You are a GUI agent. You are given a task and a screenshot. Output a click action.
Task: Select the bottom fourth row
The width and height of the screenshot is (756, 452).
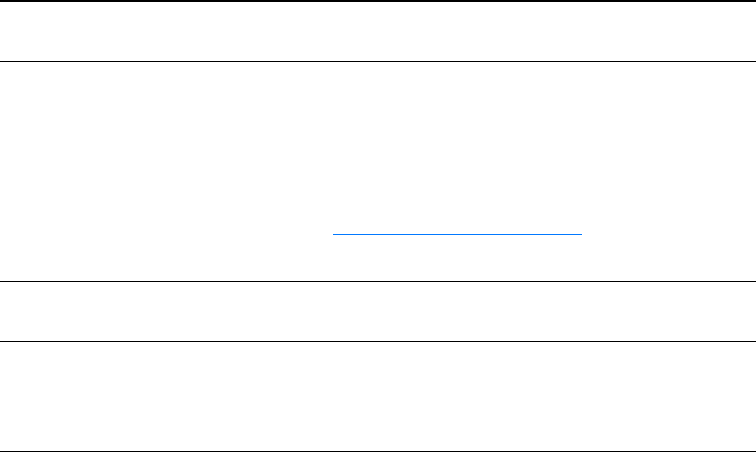point(378,397)
